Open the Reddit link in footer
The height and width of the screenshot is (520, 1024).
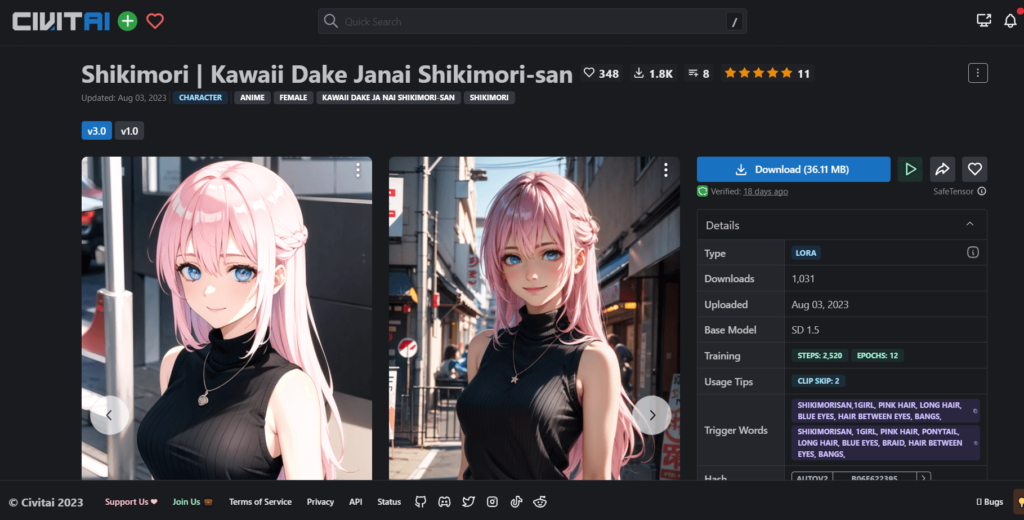(540, 502)
